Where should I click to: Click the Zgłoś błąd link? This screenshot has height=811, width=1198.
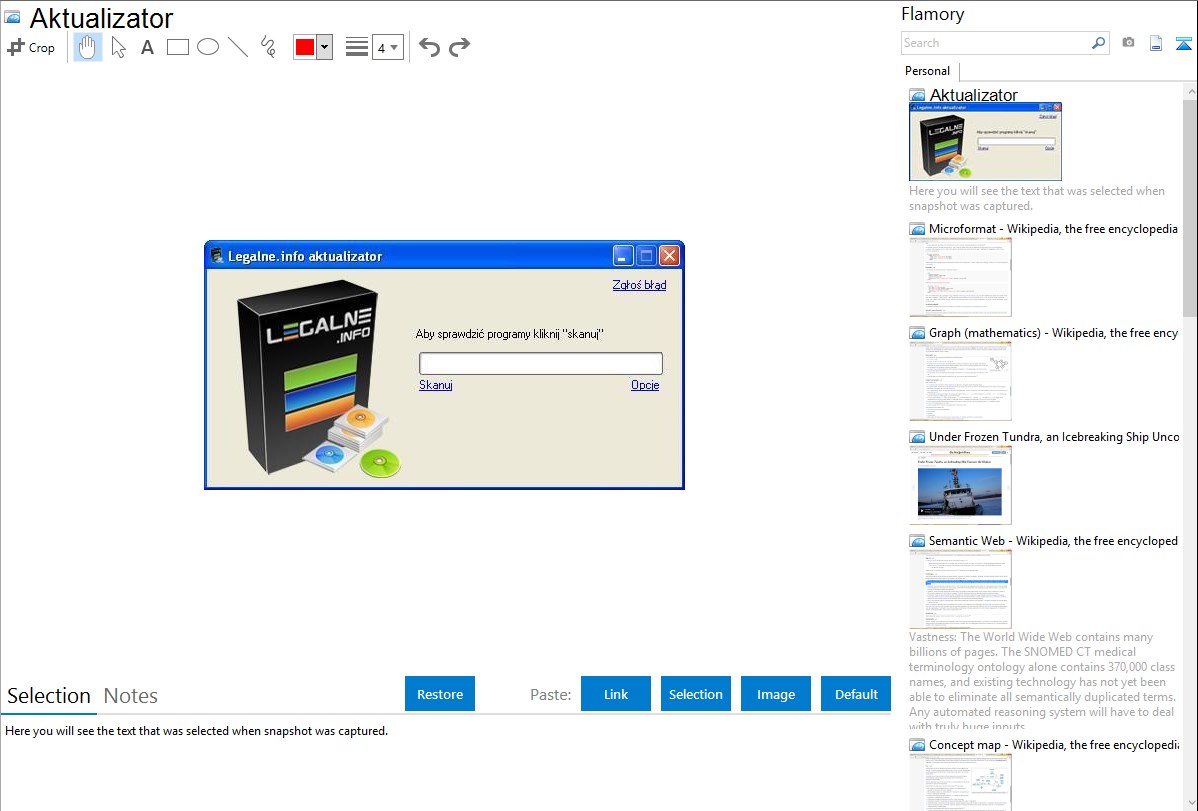639,285
